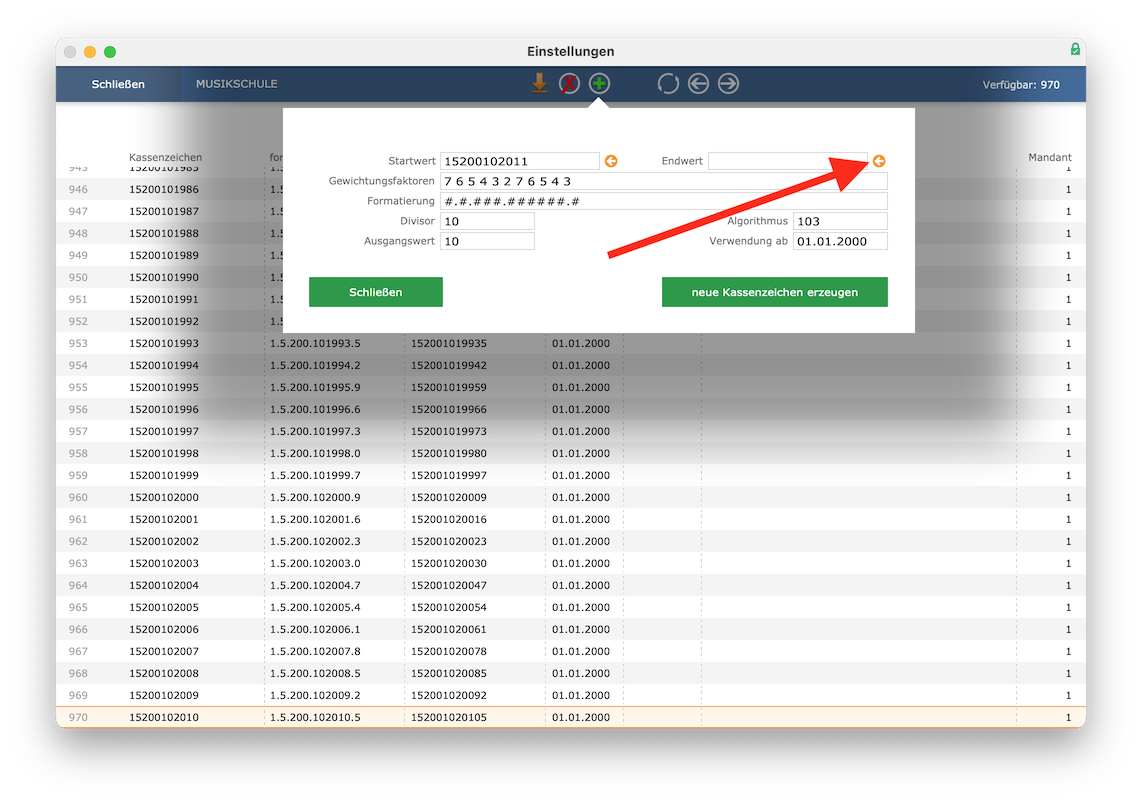
Task: Click Mandant value 1 in row 958
Action: [1068, 454]
